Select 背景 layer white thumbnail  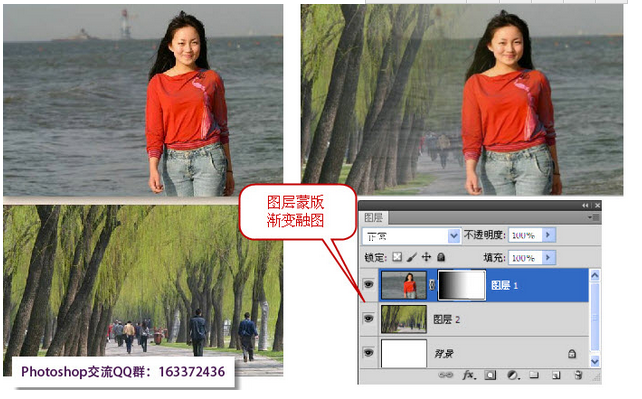(x=404, y=353)
